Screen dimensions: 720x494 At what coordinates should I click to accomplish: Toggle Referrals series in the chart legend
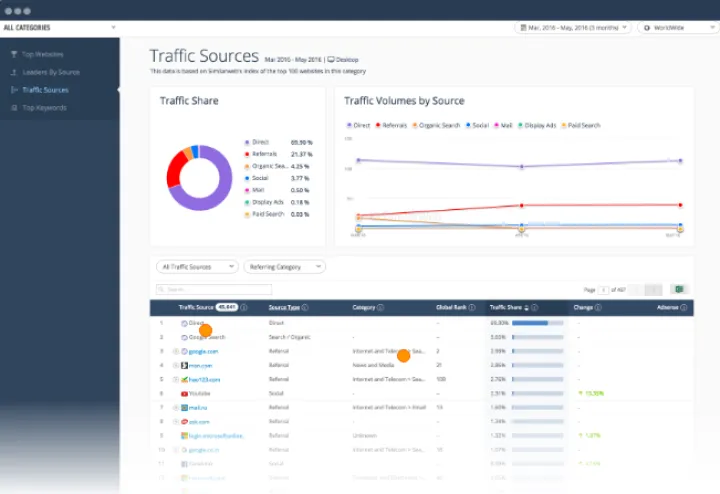(393, 125)
